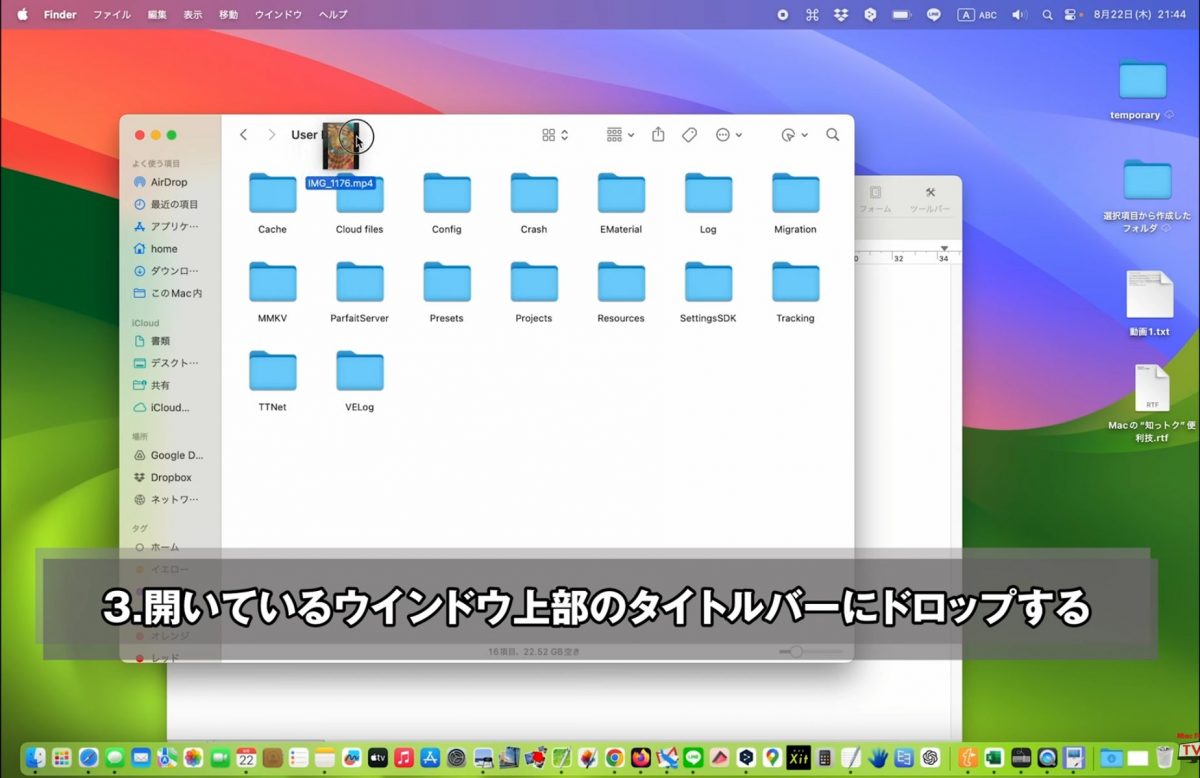Switch the ABC input source in menu bar
The image size is (1200, 778).
[x=977, y=15]
